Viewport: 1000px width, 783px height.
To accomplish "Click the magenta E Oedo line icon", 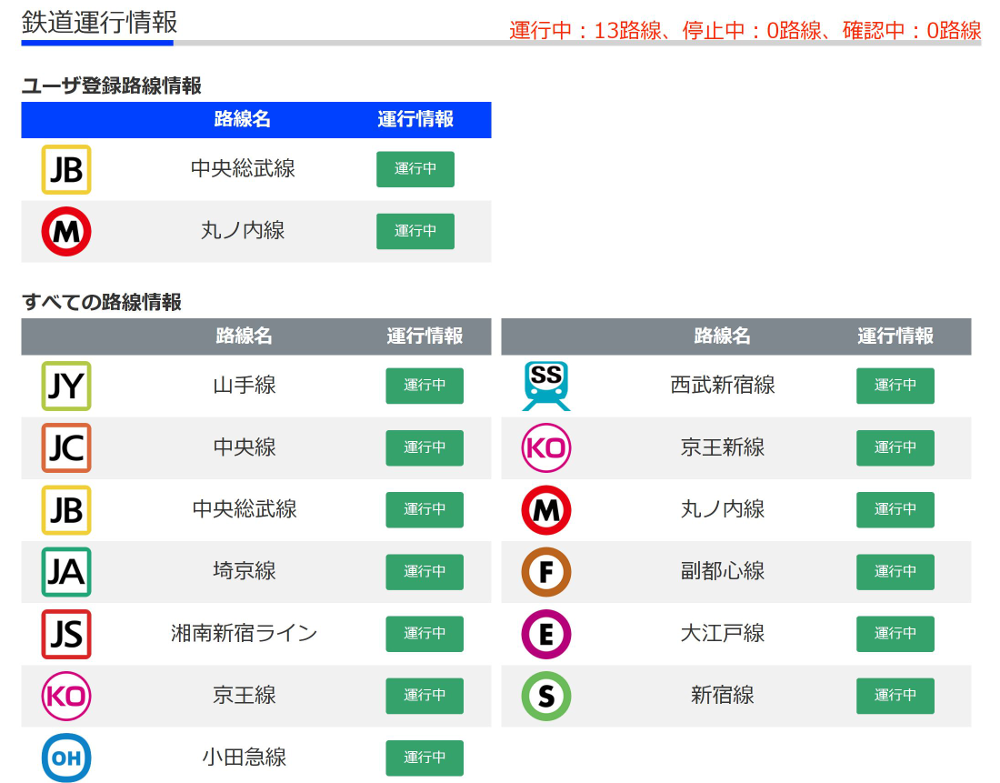I will [547, 634].
